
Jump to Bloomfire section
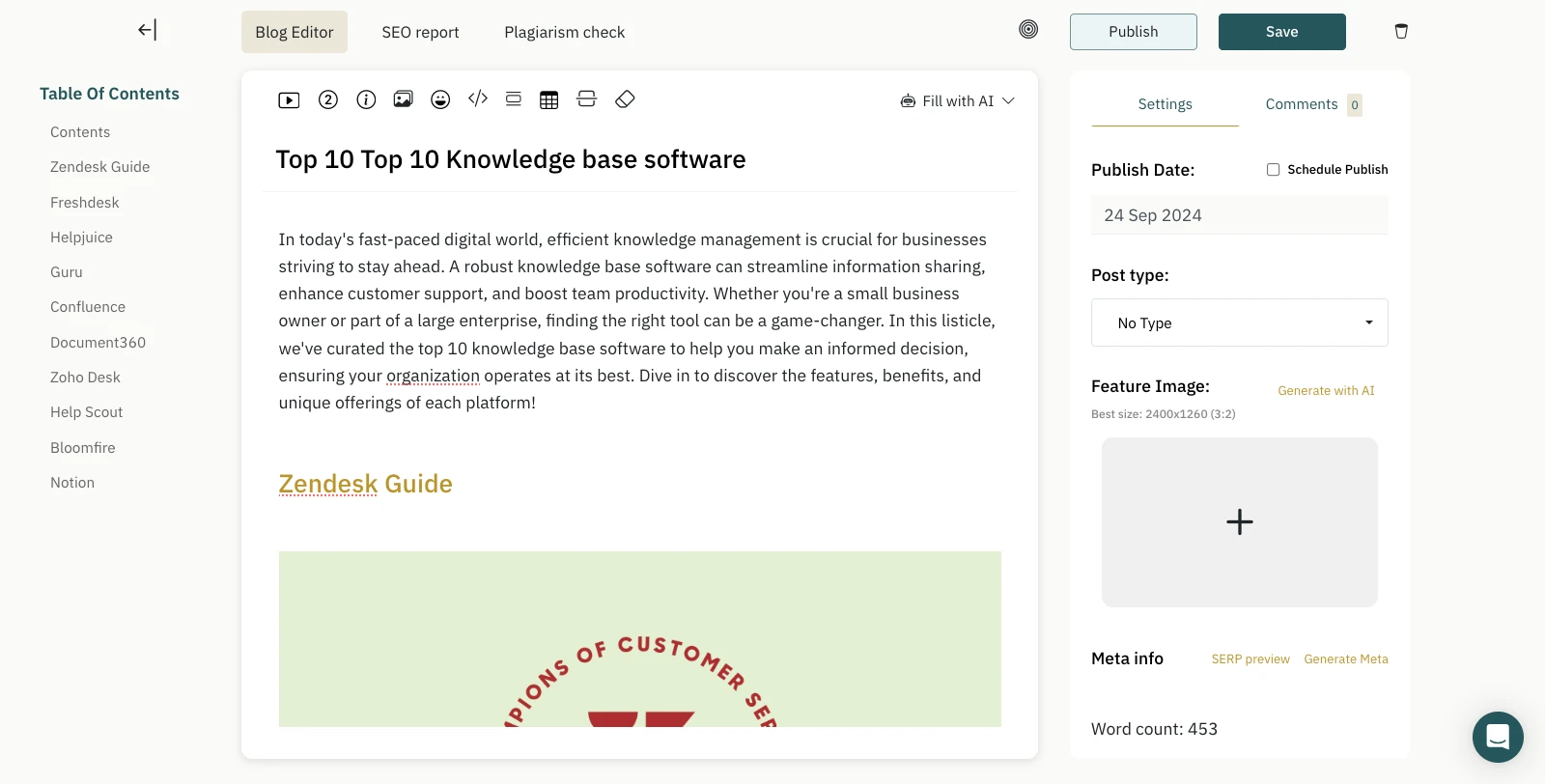pyautogui.click(x=83, y=448)
